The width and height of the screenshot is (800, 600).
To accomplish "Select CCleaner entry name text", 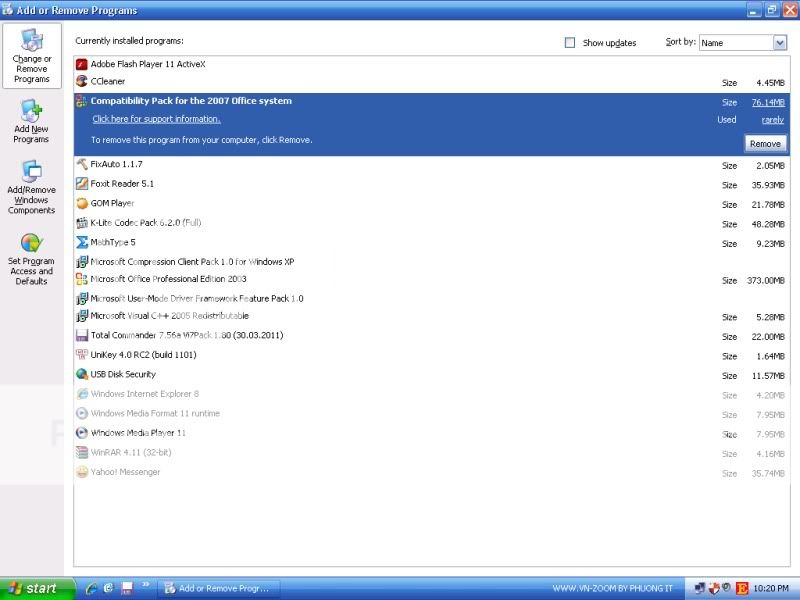I will coord(108,81).
